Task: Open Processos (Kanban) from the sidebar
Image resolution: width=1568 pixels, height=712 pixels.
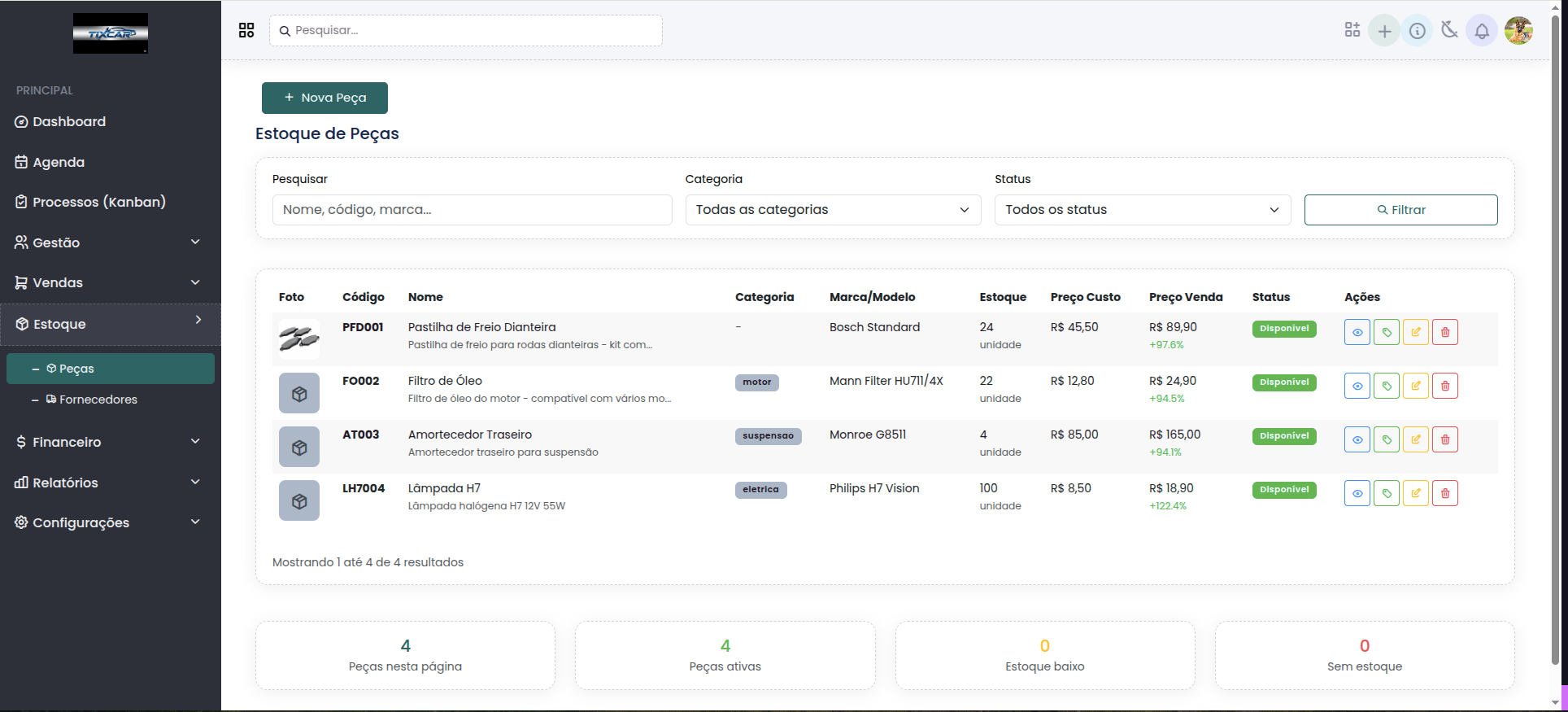Action: (x=98, y=202)
